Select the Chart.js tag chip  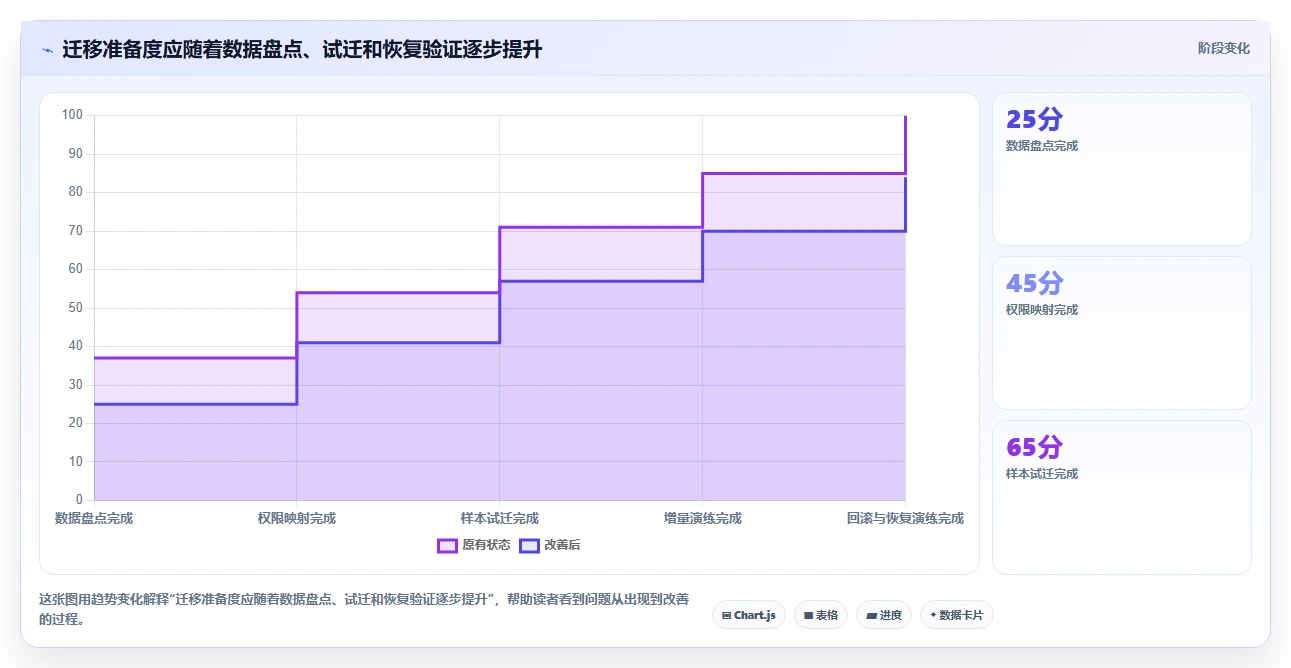click(749, 615)
